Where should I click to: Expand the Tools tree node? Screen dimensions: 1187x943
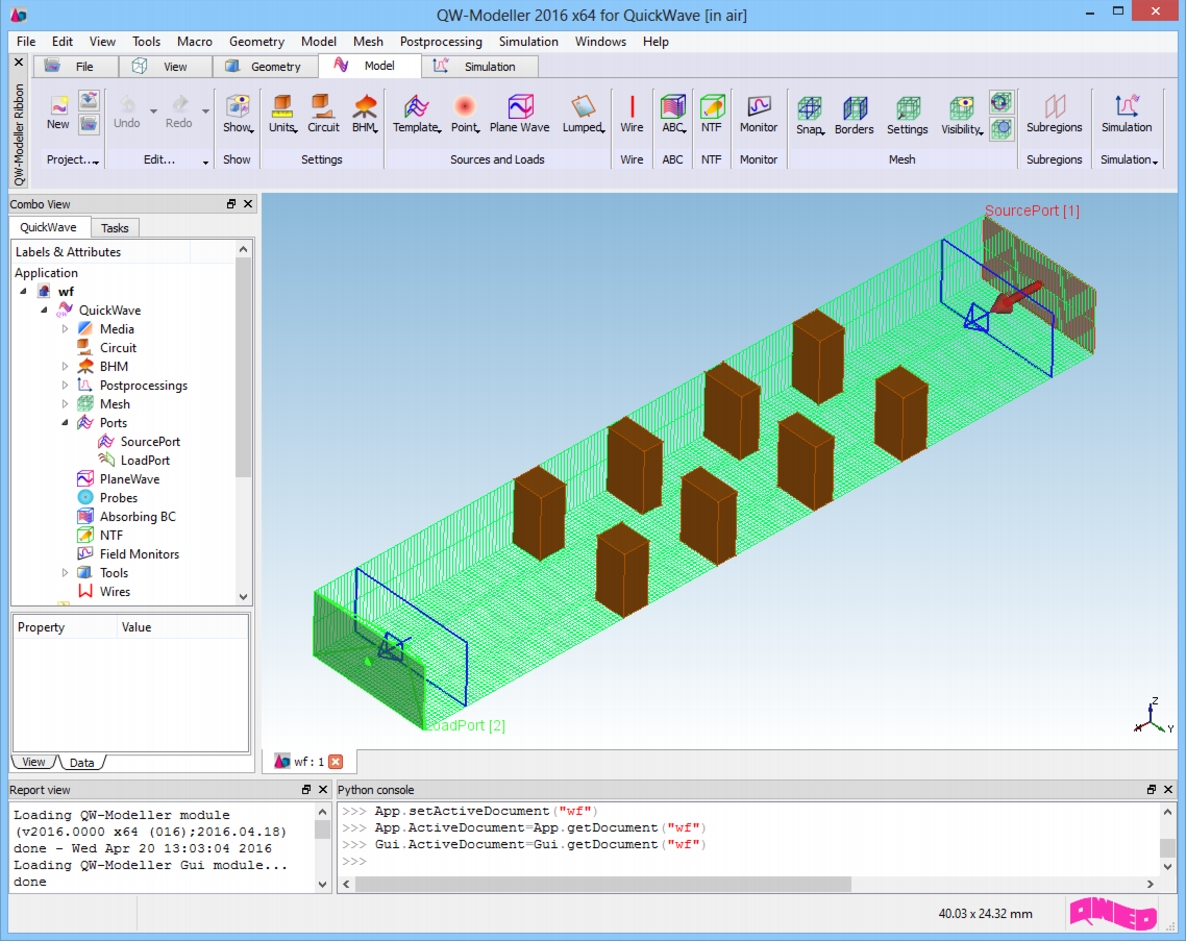click(64, 573)
